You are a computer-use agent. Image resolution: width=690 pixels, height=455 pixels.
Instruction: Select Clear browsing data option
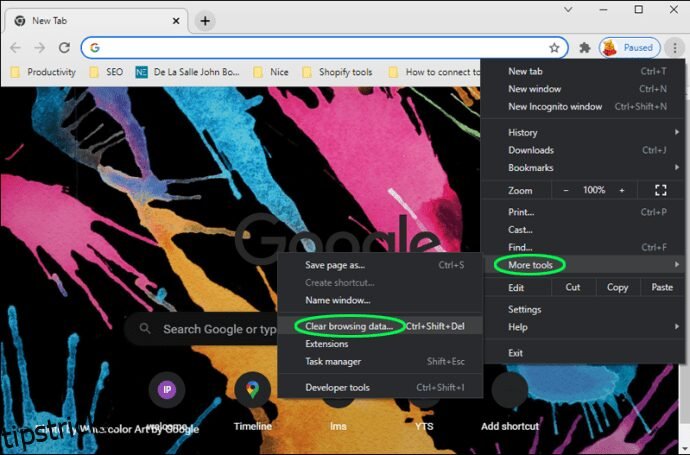tap(349, 326)
